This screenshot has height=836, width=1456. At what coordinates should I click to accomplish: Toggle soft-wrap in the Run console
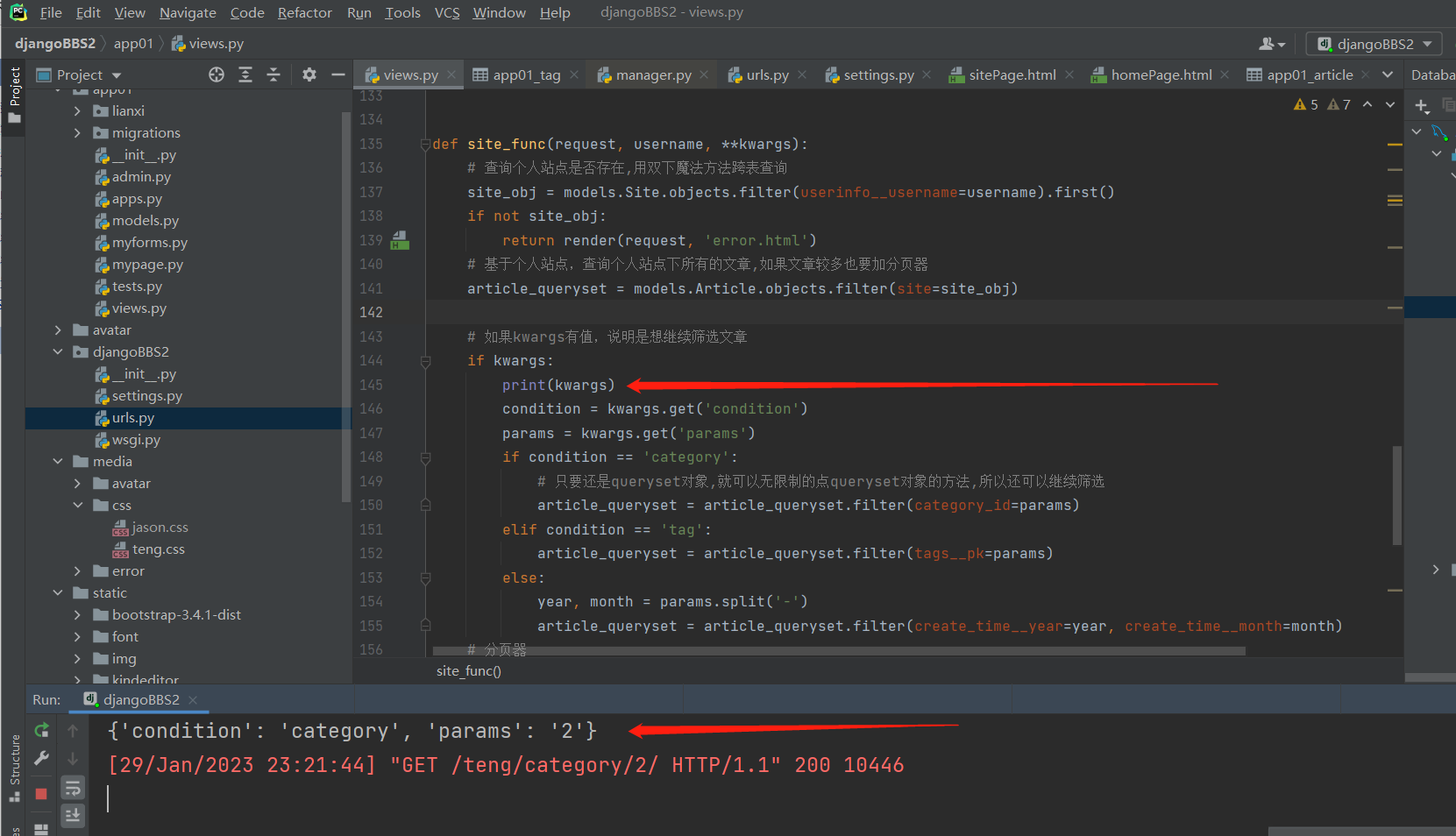click(x=73, y=788)
